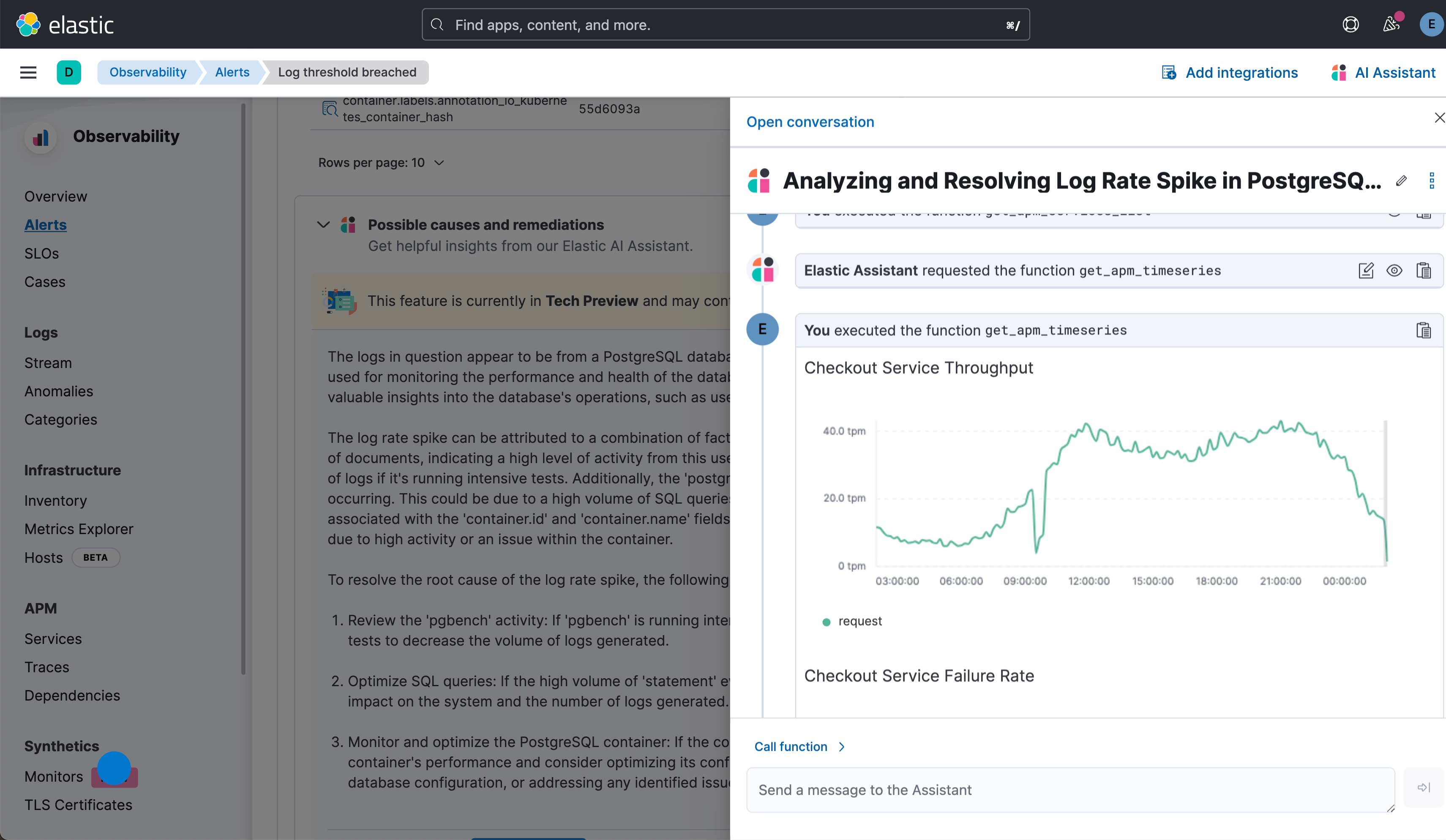Click the send message arrow button
Image resolution: width=1446 pixels, height=840 pixels.
(1424, 788)
